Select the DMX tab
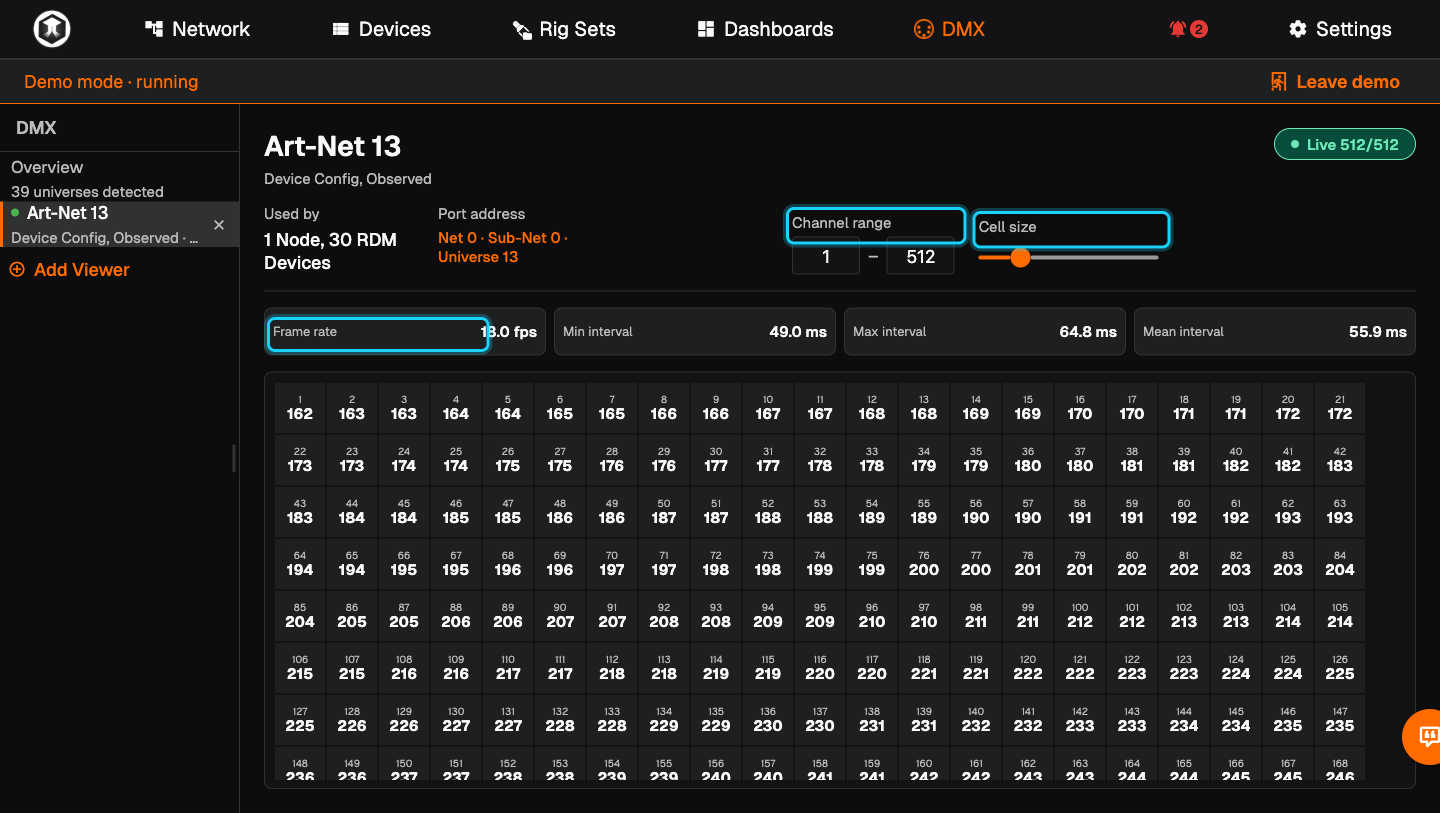The height and width of the screenshot is (813, 1440). coord(949,29)
